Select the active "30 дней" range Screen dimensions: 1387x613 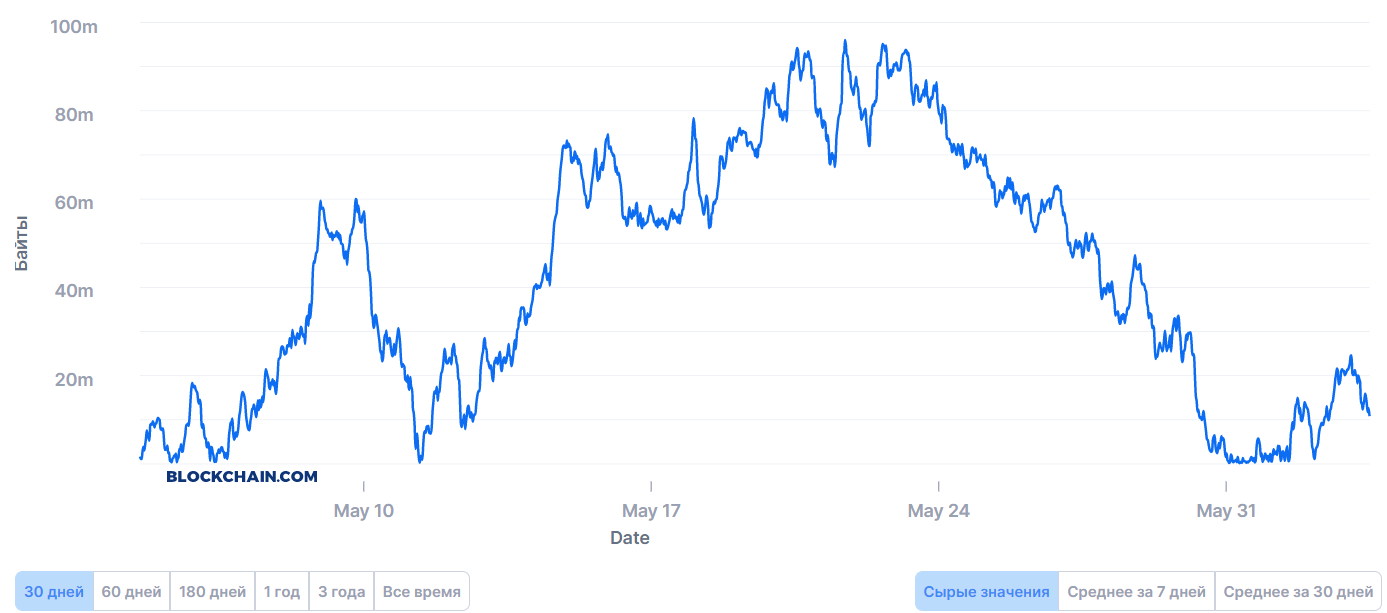55,591
